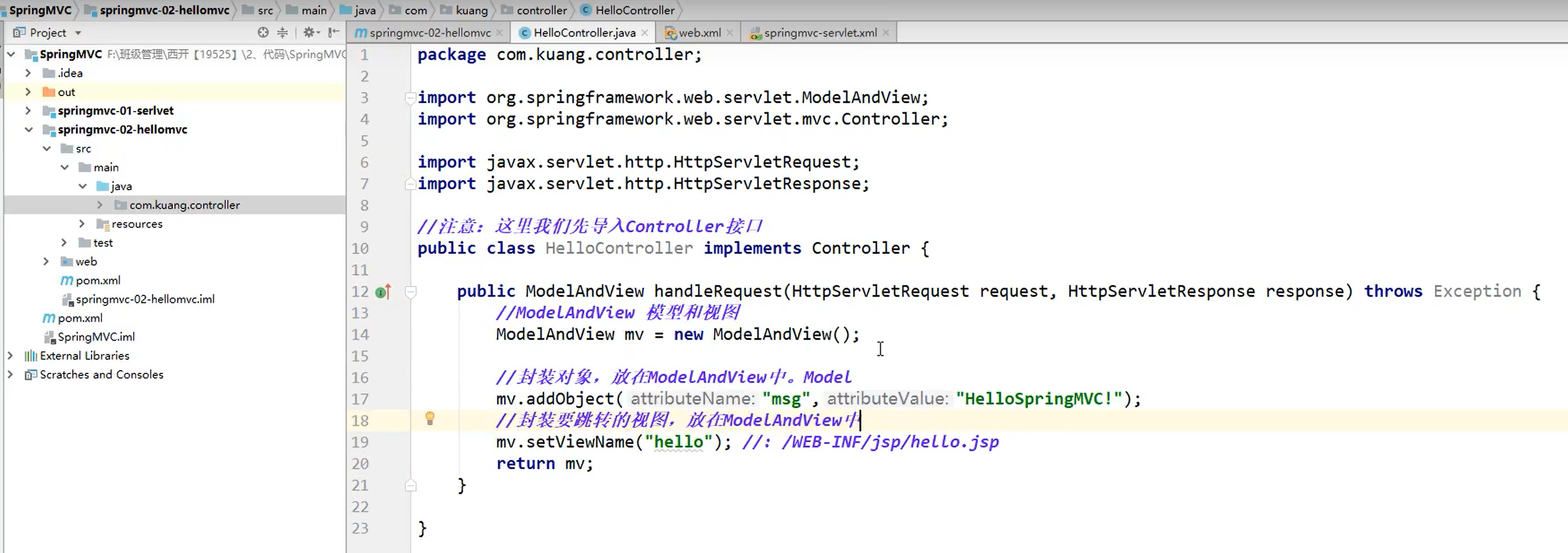Click the return keyword on line 20
Image resolution: width=1568 pixels, height=553 pixels.
(x=525, y=464)
